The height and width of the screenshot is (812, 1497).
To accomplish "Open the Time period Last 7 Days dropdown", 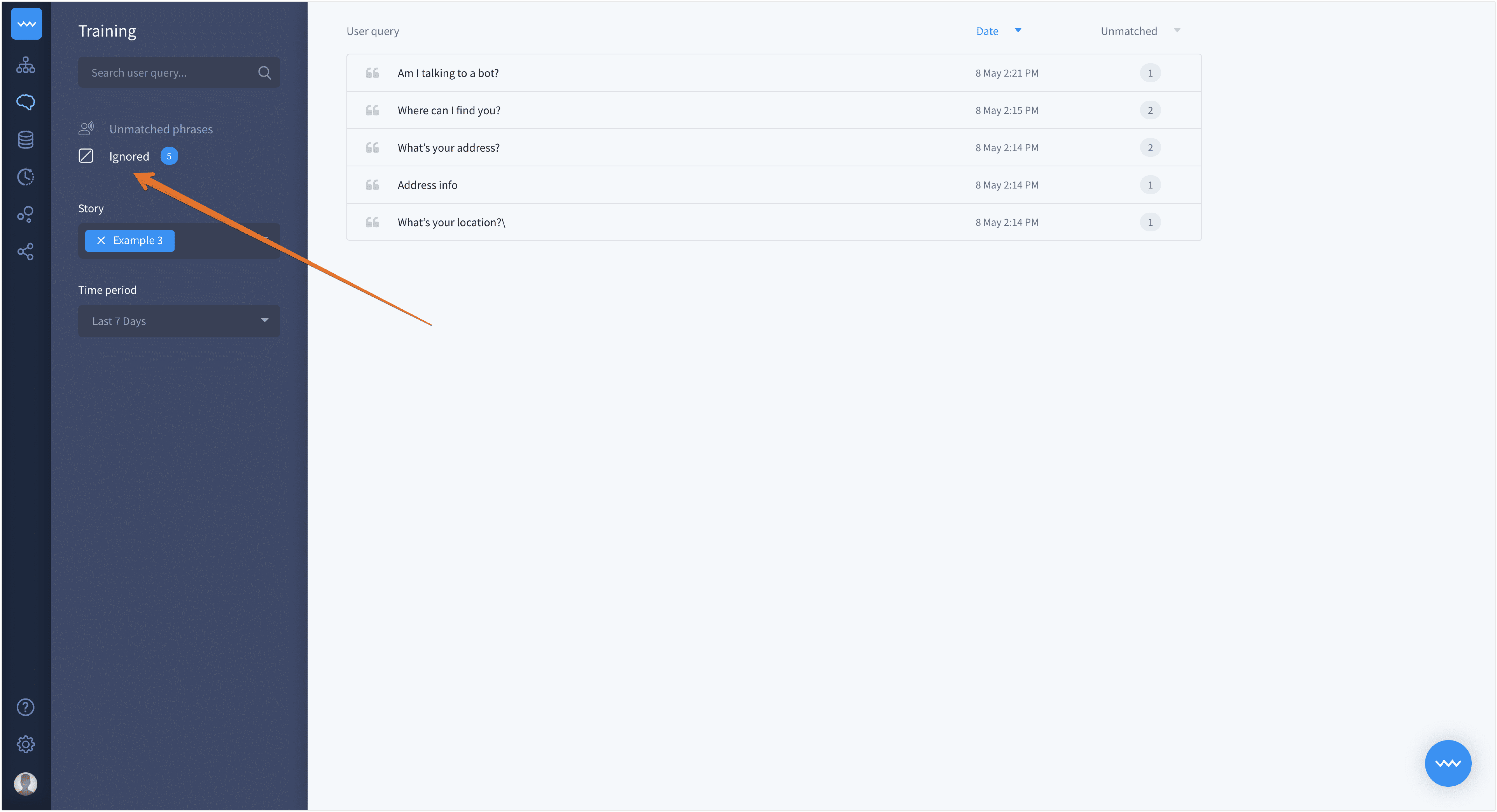I will [179, 321].
